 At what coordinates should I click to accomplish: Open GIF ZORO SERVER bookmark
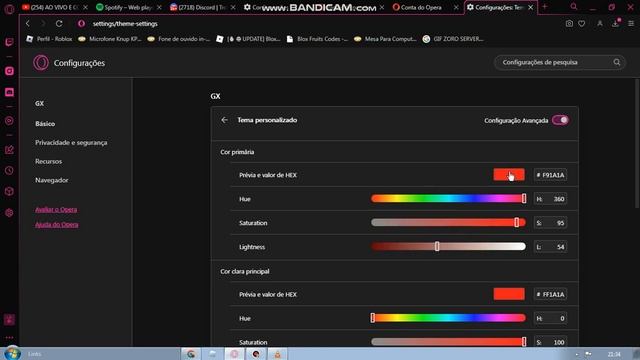click(x=453, y=39)
